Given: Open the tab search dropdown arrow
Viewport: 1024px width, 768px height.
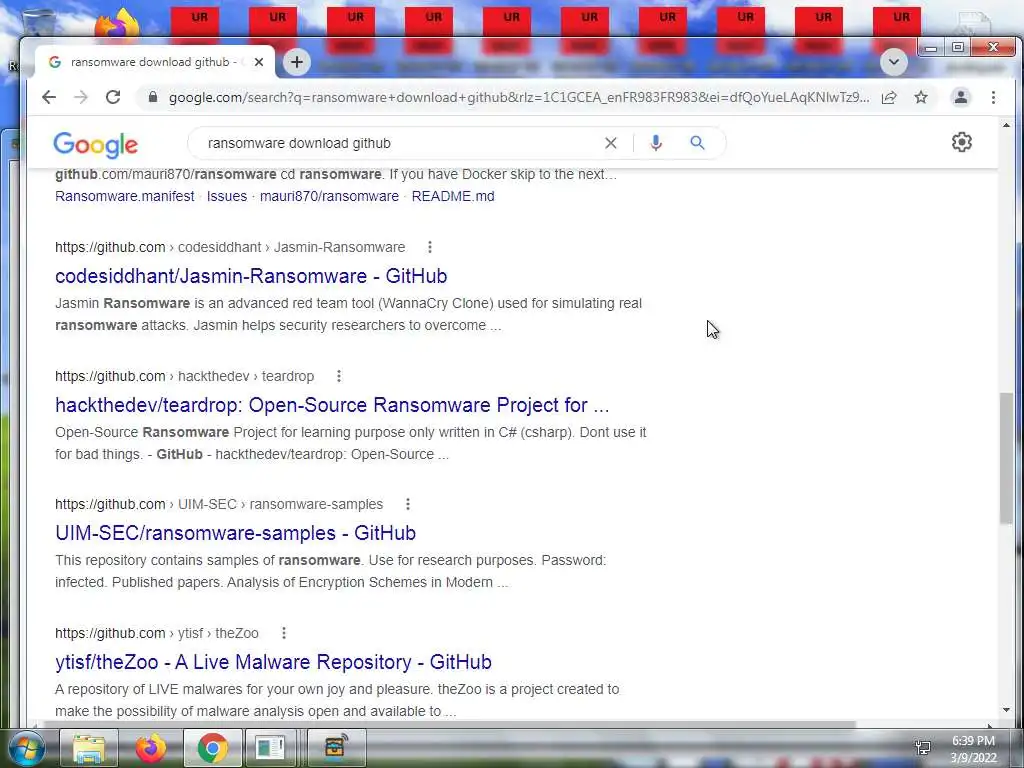Looking at the screenshot, I should tap(893, 62).
